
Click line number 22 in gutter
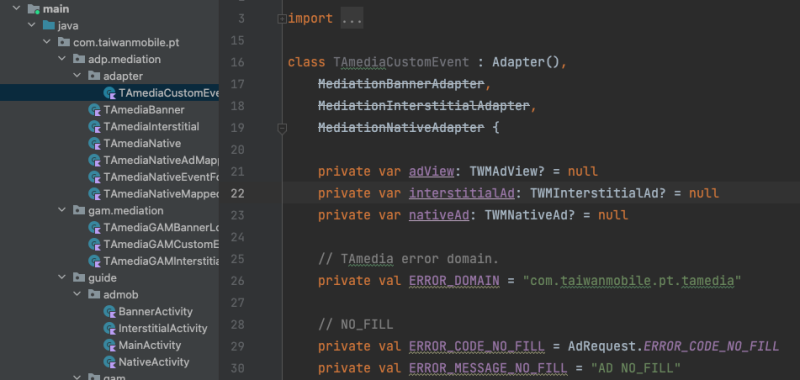tap(237, 194)
